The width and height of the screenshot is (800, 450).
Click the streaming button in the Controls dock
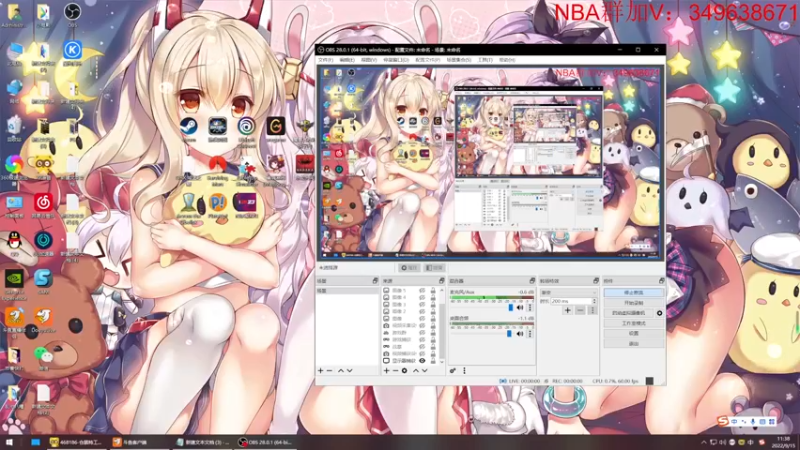[x=634, y=293]
